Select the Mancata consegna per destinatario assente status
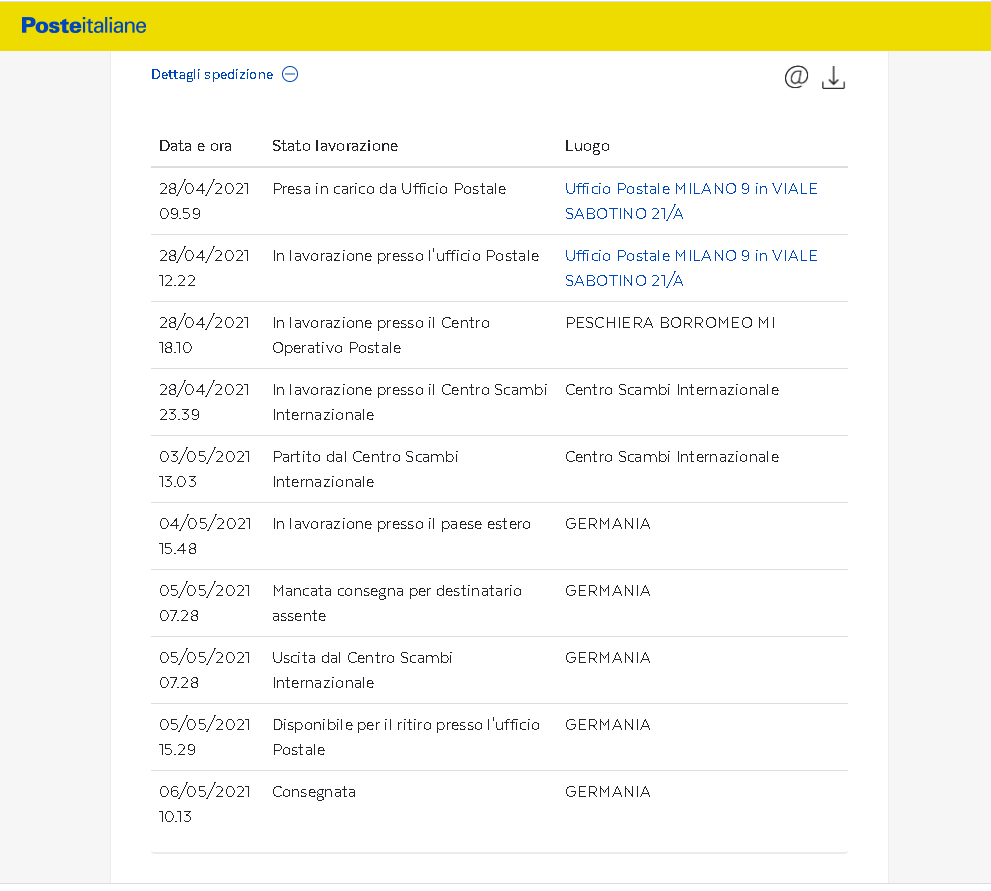The width and height of the screenshot is (991, 891). [397, 603]
